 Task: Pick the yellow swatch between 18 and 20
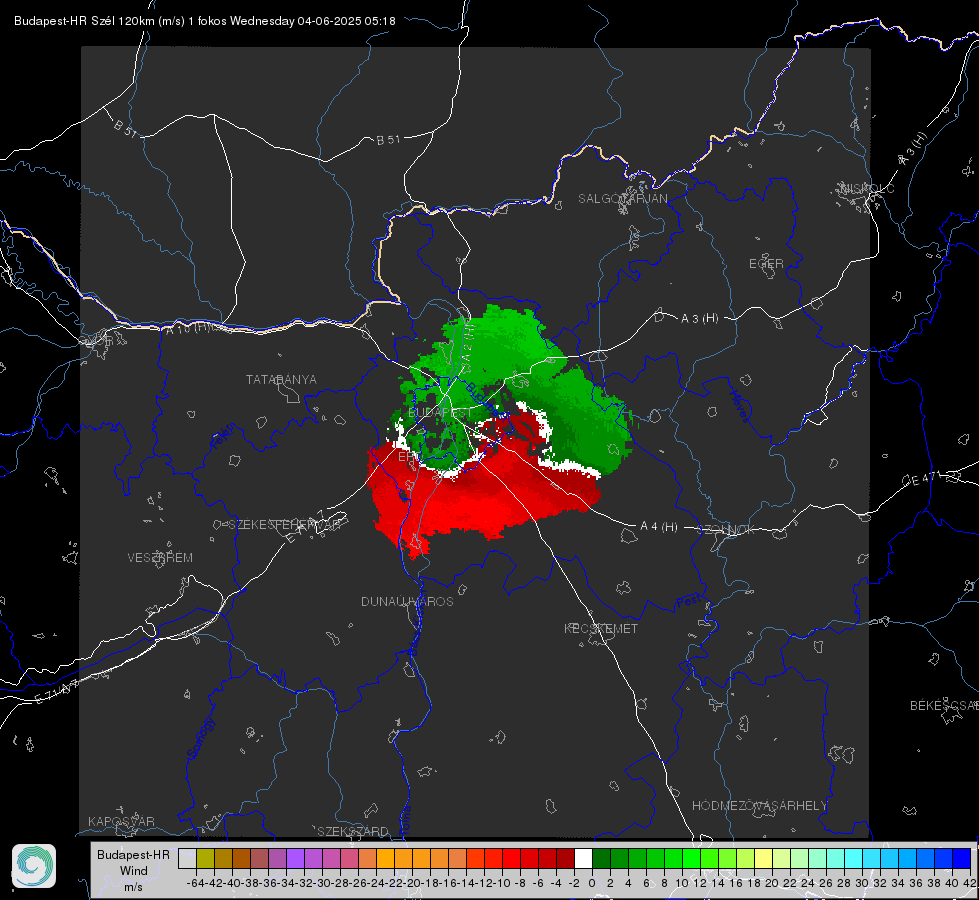763,859
